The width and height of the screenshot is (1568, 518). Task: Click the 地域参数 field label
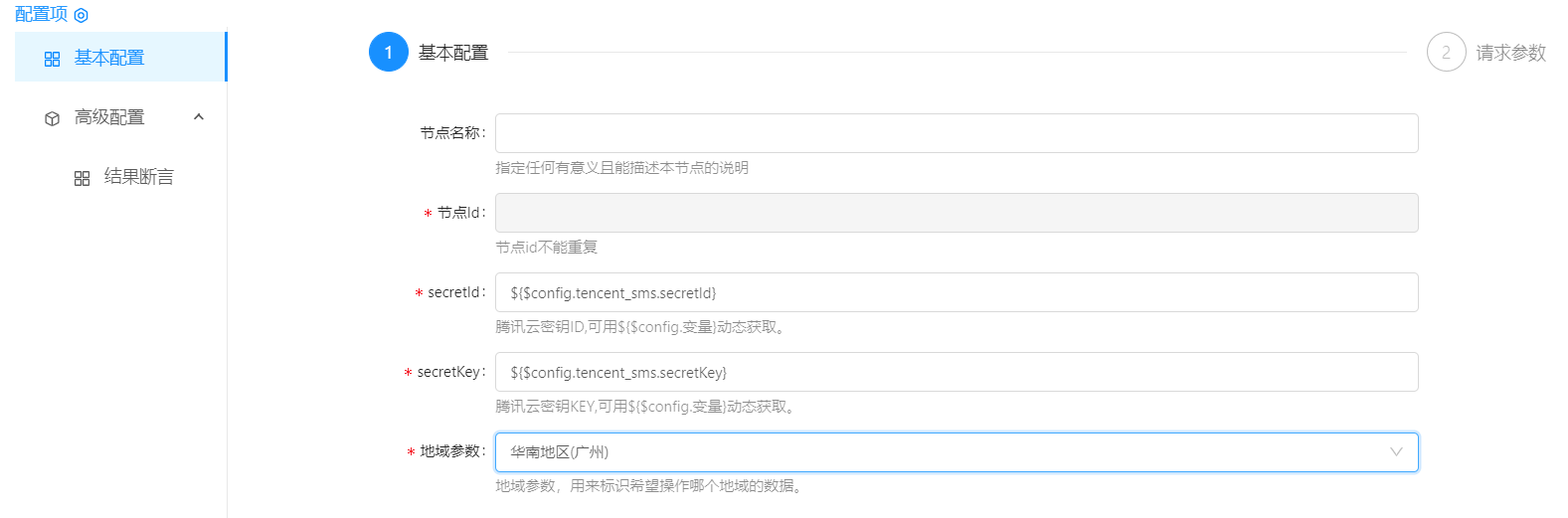450,451
